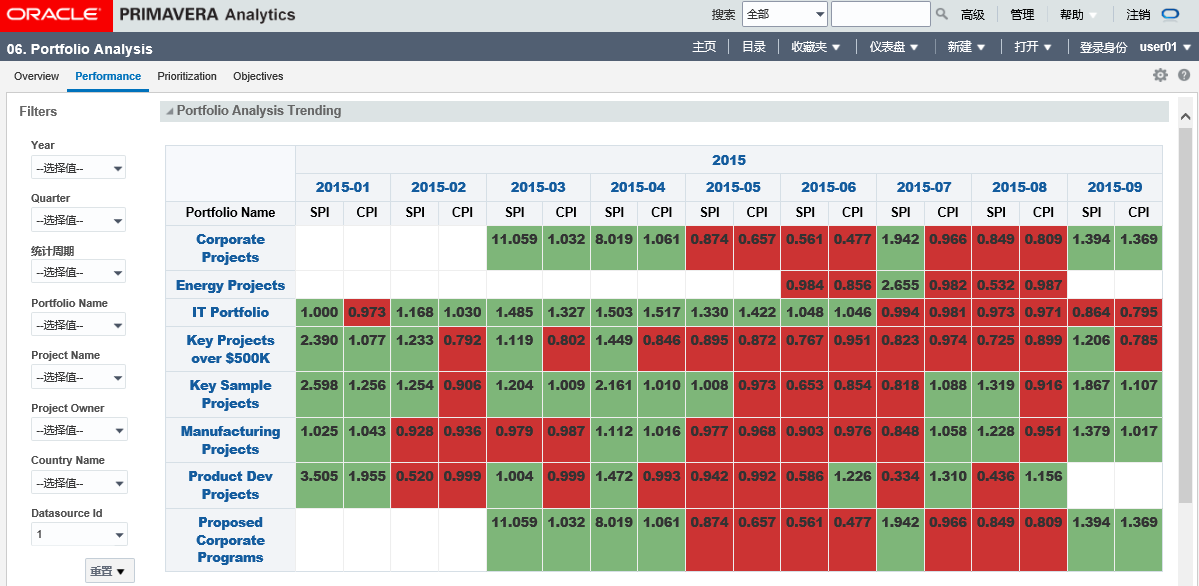Collapse the Portfolio Analysis Trending section
1199x586 pixels.
coord(169,111)
